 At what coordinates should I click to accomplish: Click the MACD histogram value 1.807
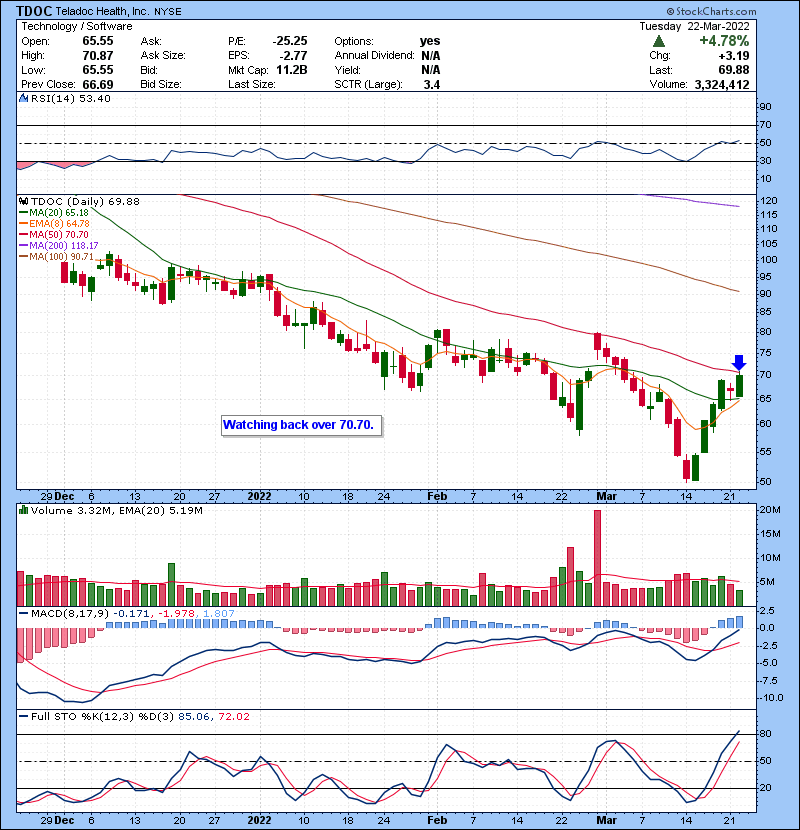tap(219, 614)
